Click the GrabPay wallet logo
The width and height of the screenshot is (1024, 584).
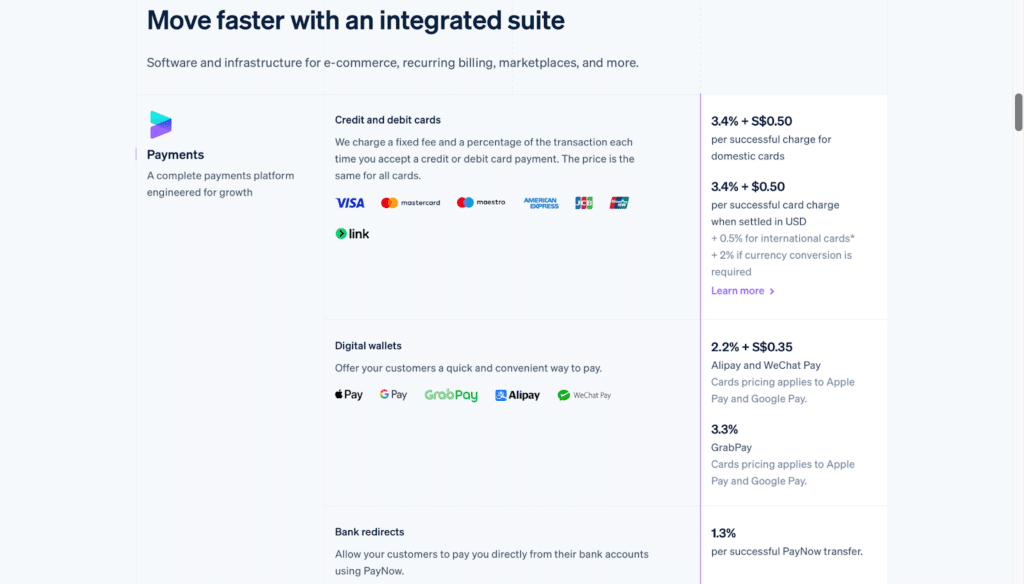coord(451,395)
